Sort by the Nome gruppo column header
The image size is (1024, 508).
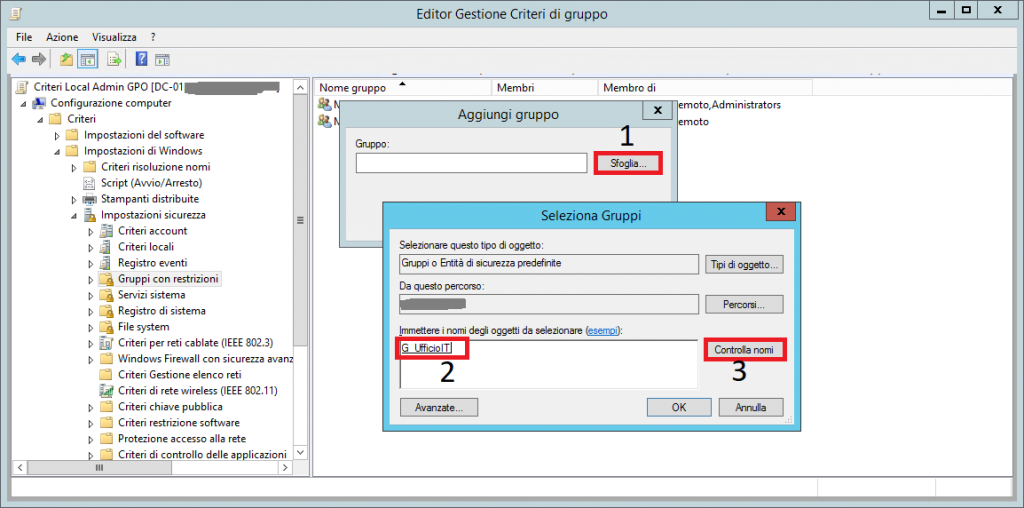tap(352, 88)
